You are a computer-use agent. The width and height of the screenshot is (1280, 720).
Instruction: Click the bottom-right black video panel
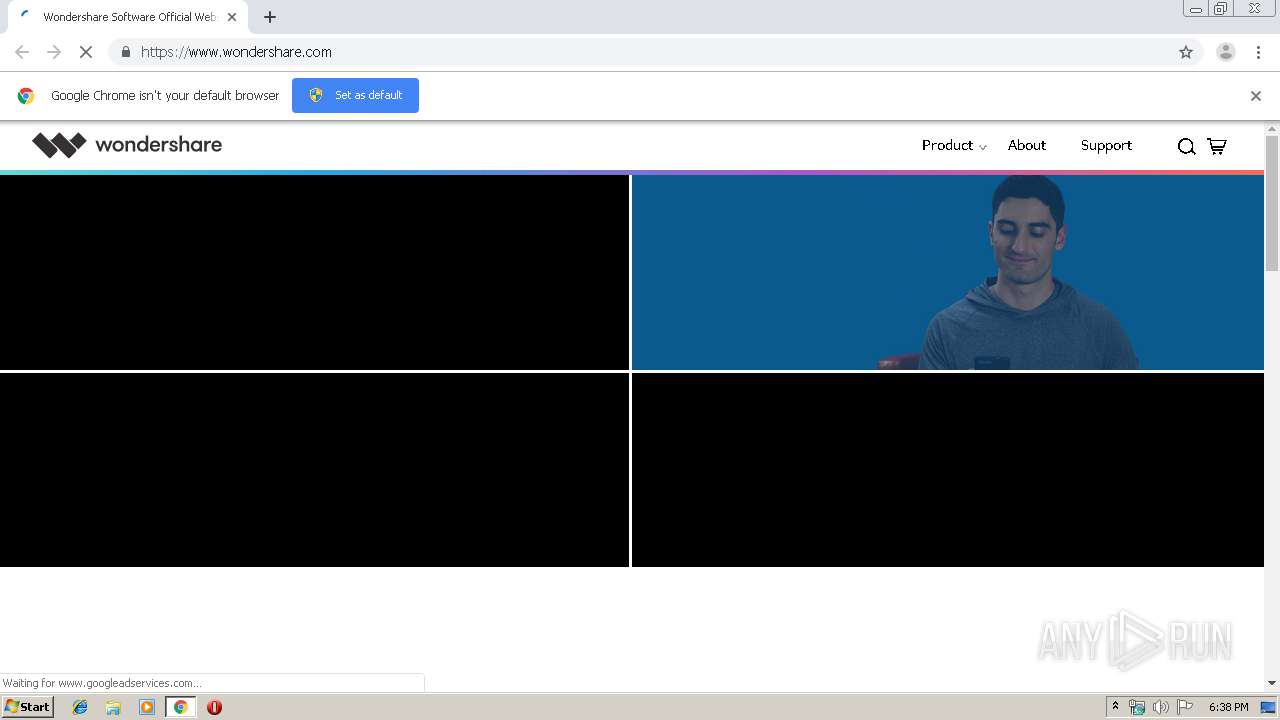click(948, 470)
